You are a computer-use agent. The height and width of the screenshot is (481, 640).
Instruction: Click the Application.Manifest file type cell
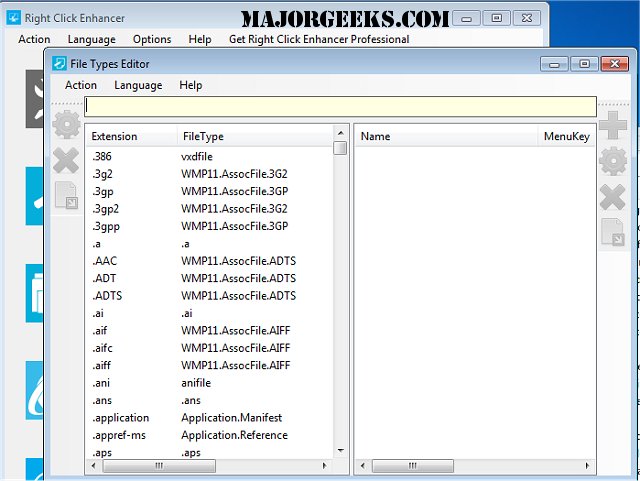(231, 418)
